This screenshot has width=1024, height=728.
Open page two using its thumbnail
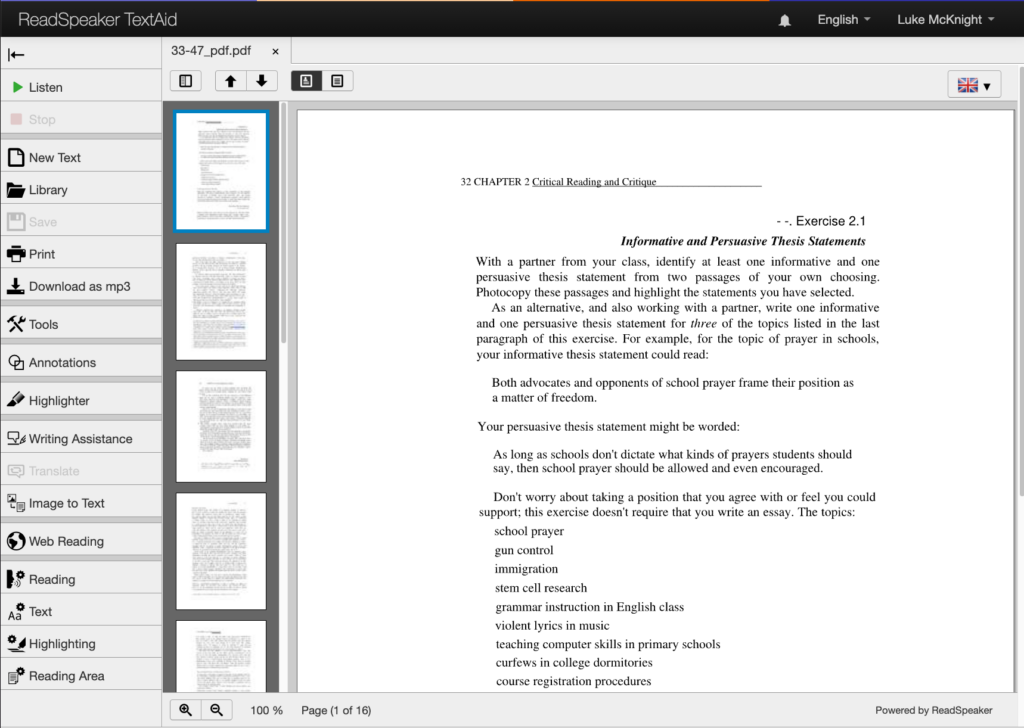pos(220,301)
